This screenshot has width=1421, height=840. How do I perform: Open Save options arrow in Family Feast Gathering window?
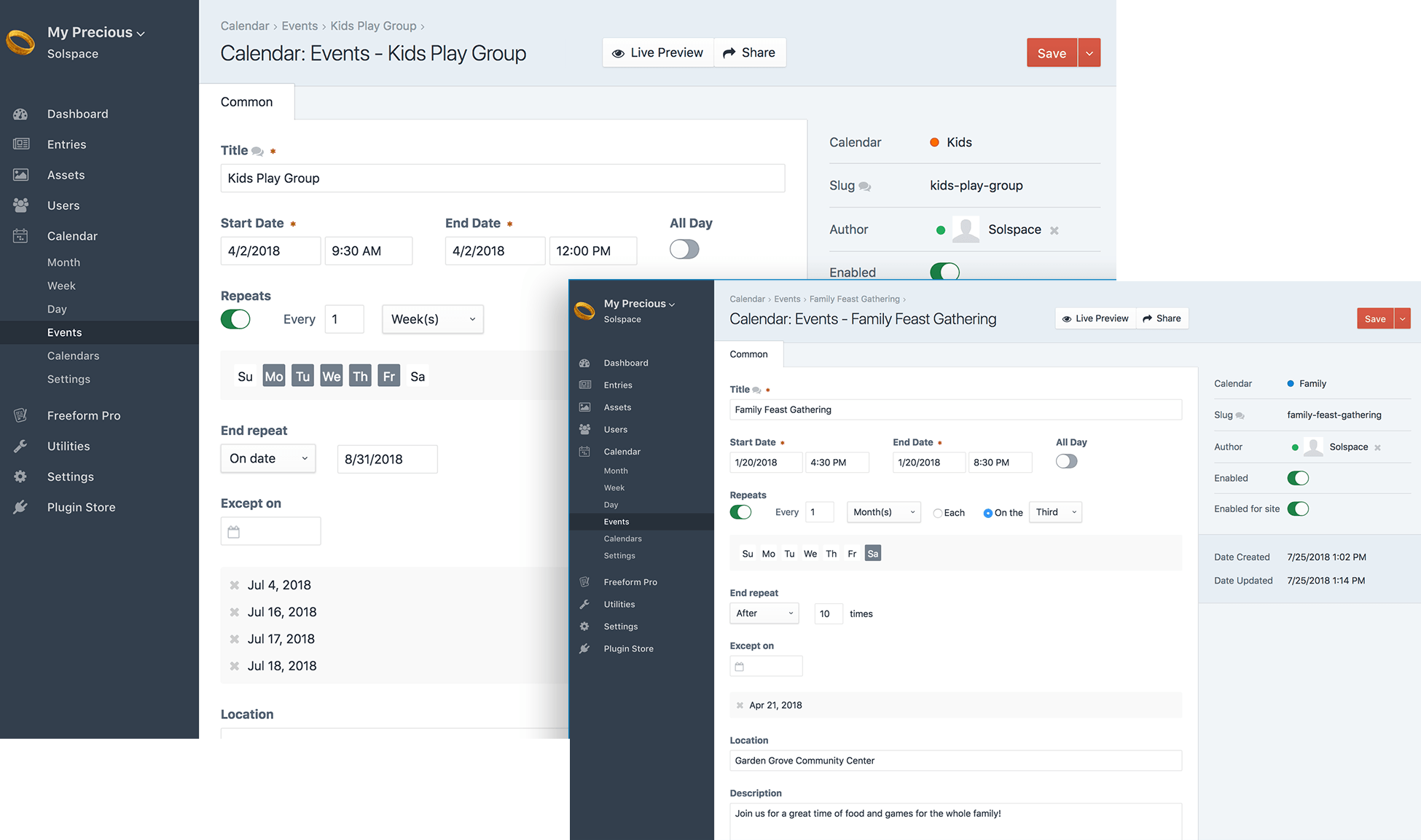1402,318
